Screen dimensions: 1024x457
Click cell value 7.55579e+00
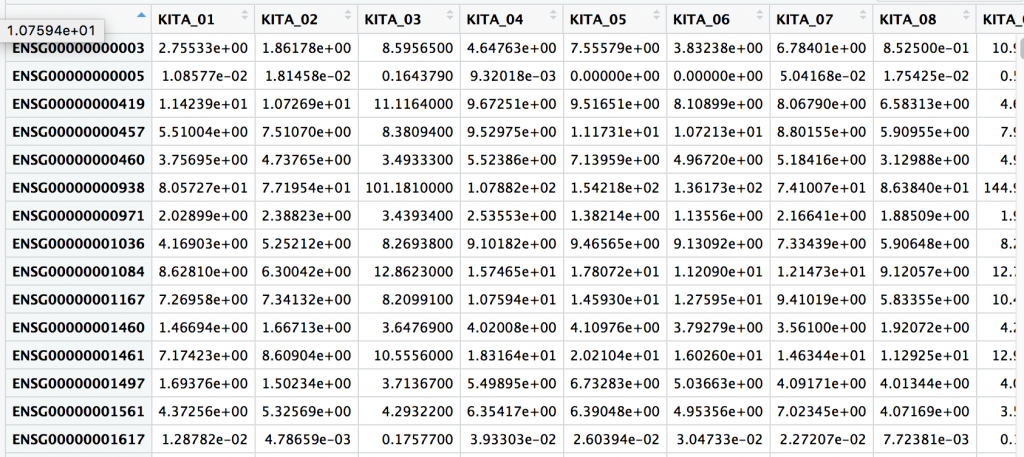click(615, 48)
